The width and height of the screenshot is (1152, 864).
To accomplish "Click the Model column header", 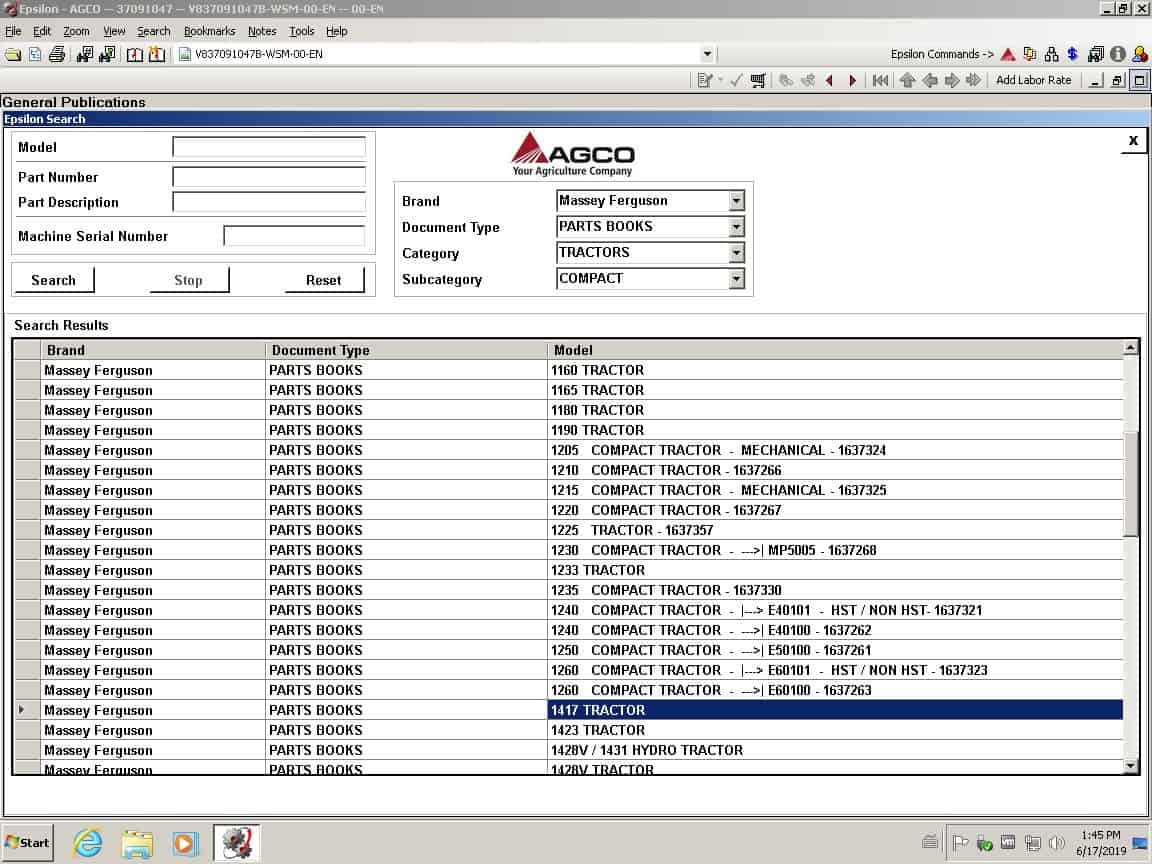I will tap(835, 350).
